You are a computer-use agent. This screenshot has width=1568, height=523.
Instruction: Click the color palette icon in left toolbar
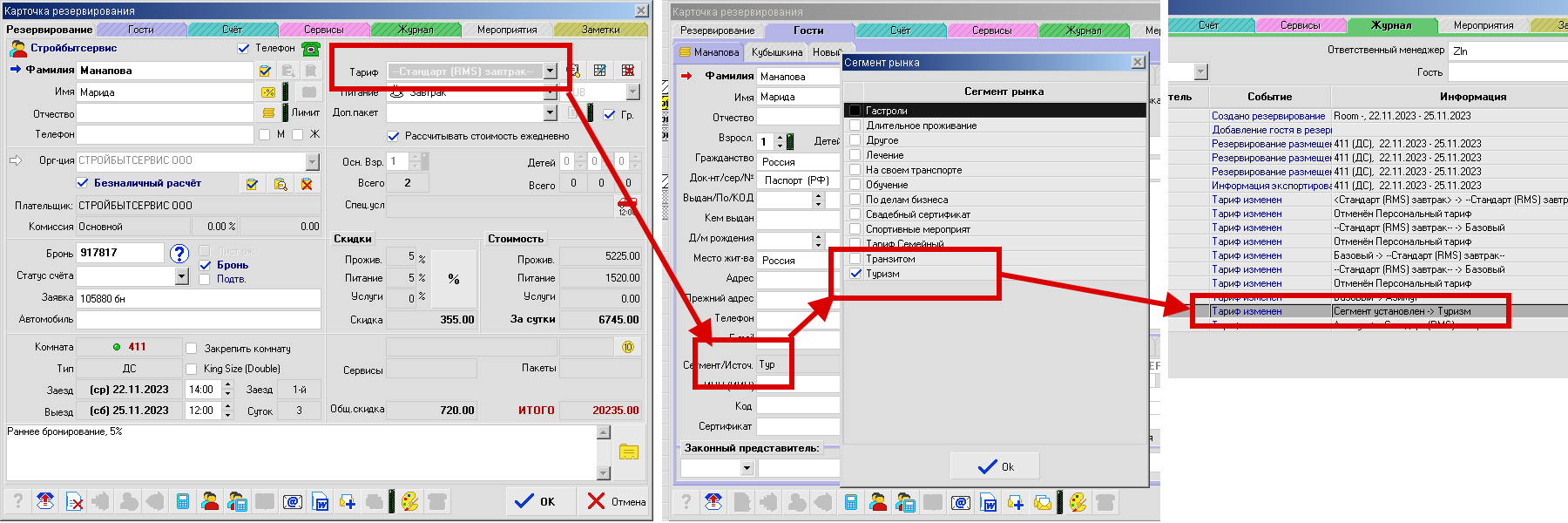click(x=409, y=501)
